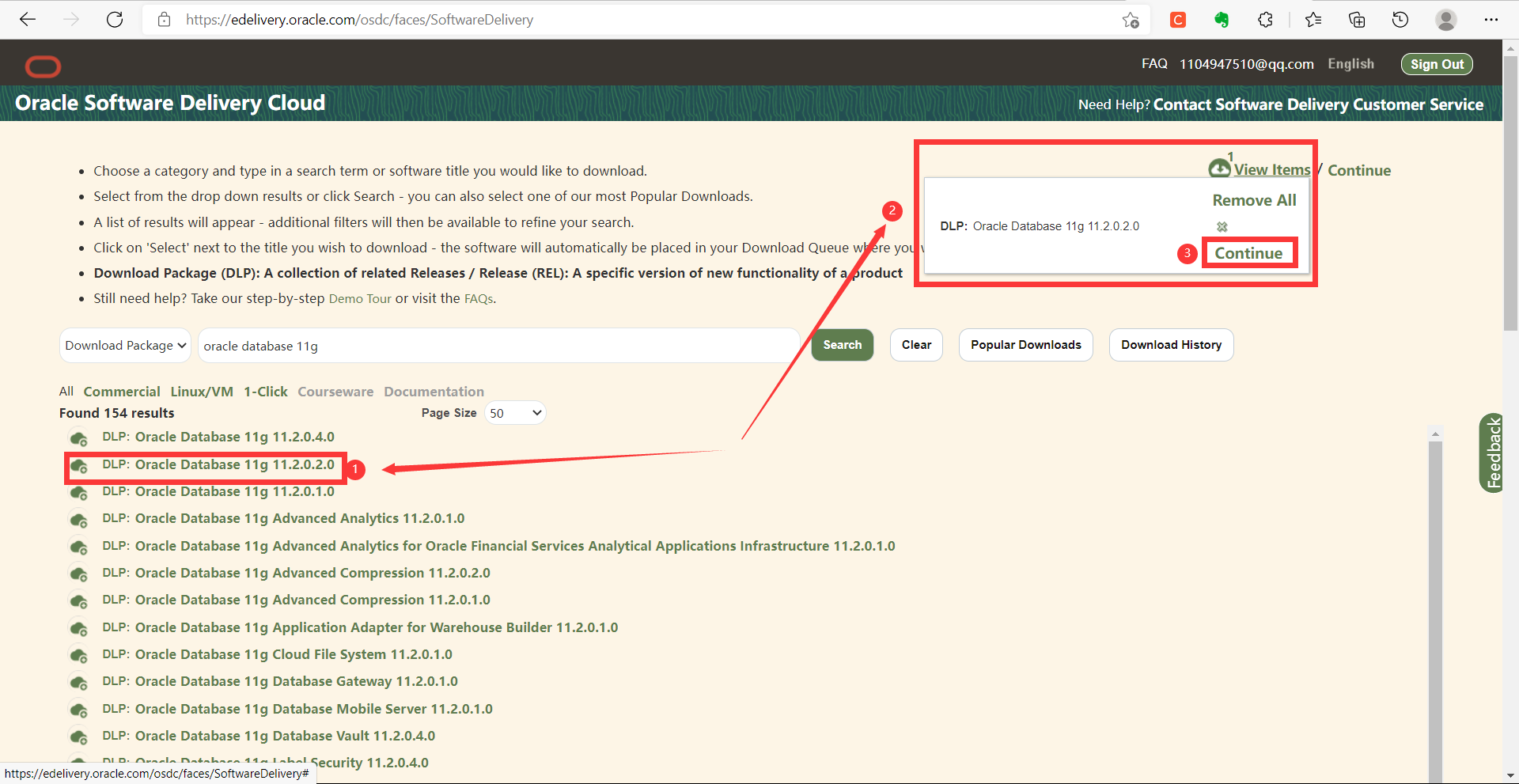The width and height of the screenshot is (1519, 784).
Task: Click cloud icon for Advanced Compression 11.2.0.1.0
Action: click(78, 601)
